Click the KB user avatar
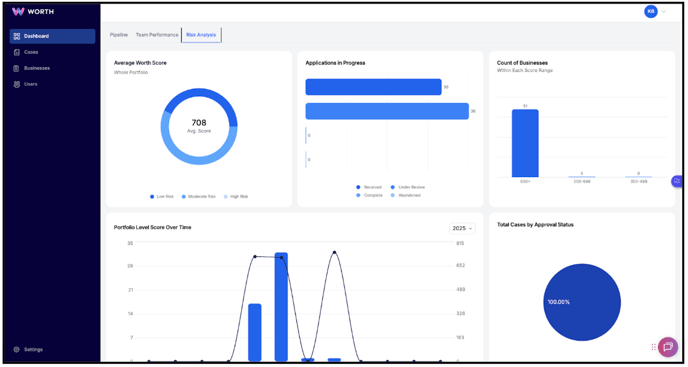 651,12
